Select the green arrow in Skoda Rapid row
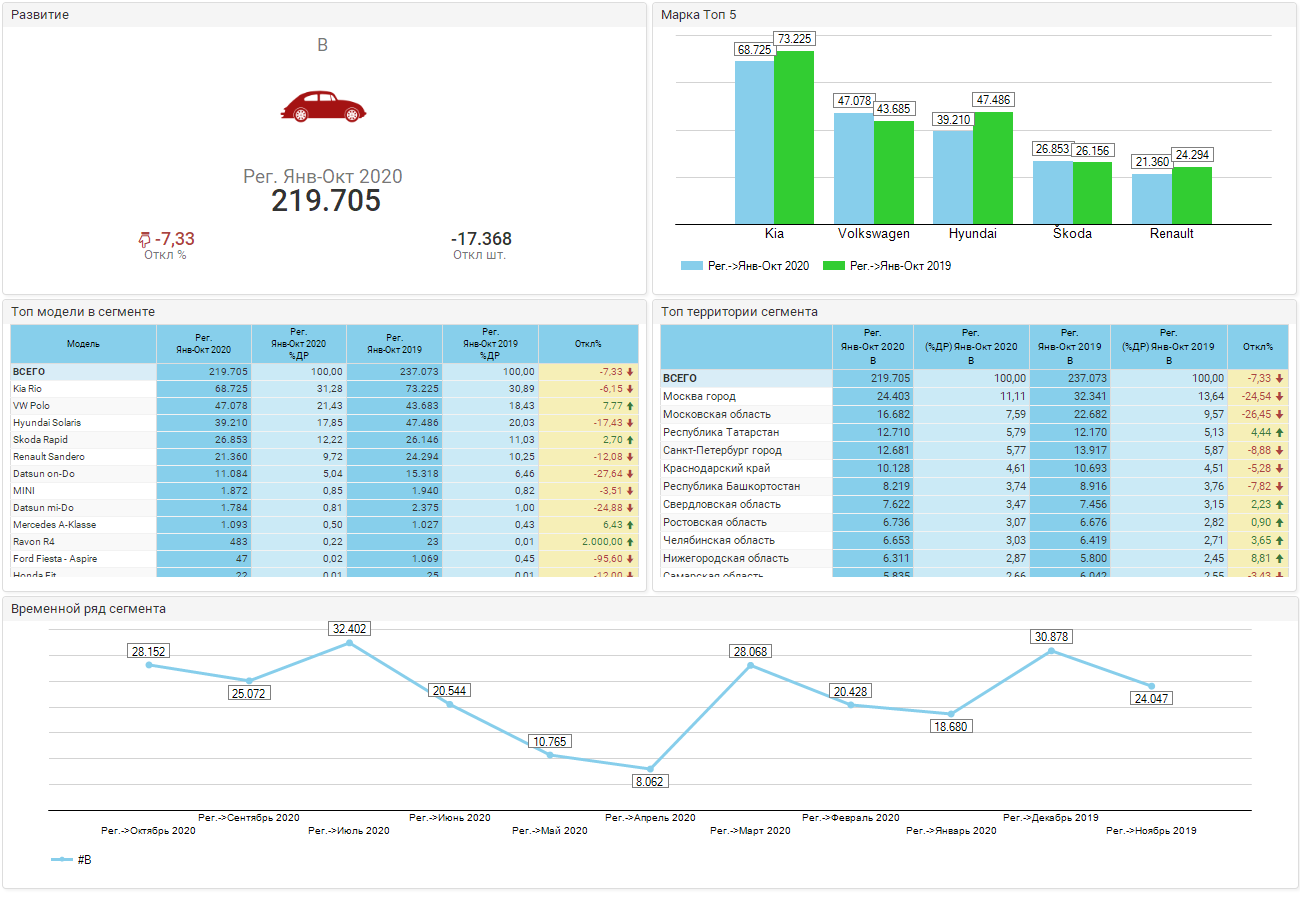 pos(630,439)
